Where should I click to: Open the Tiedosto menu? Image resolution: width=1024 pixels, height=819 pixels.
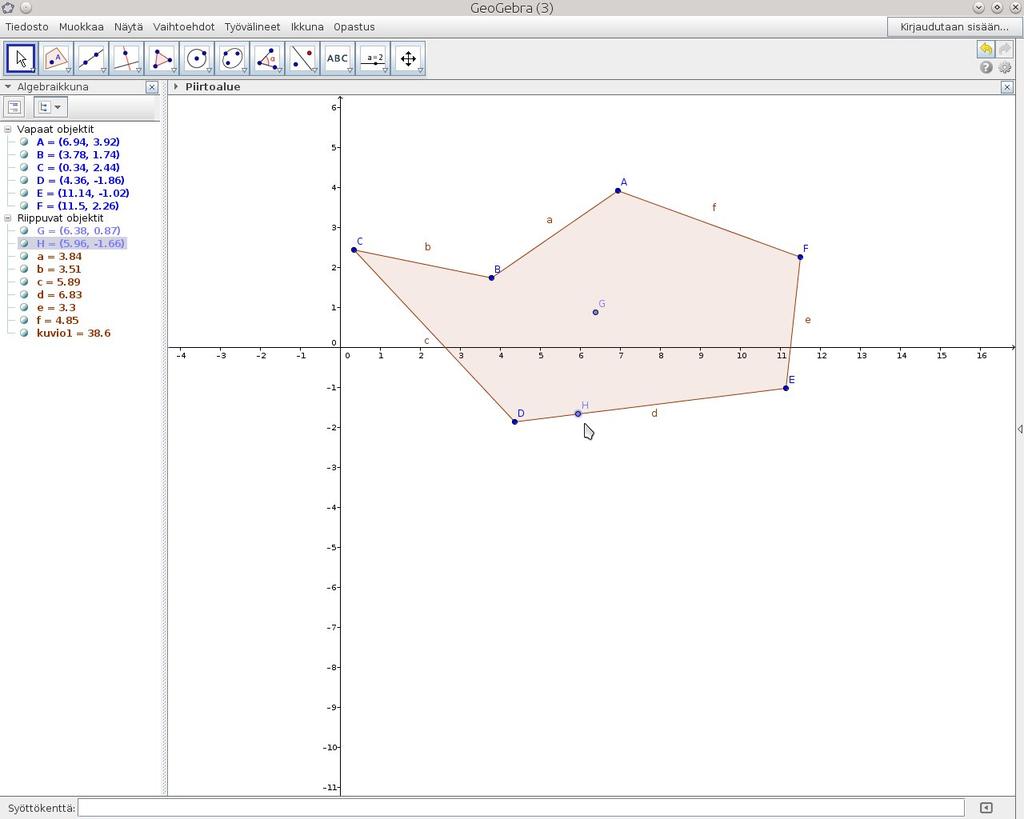tap(27, 27)
